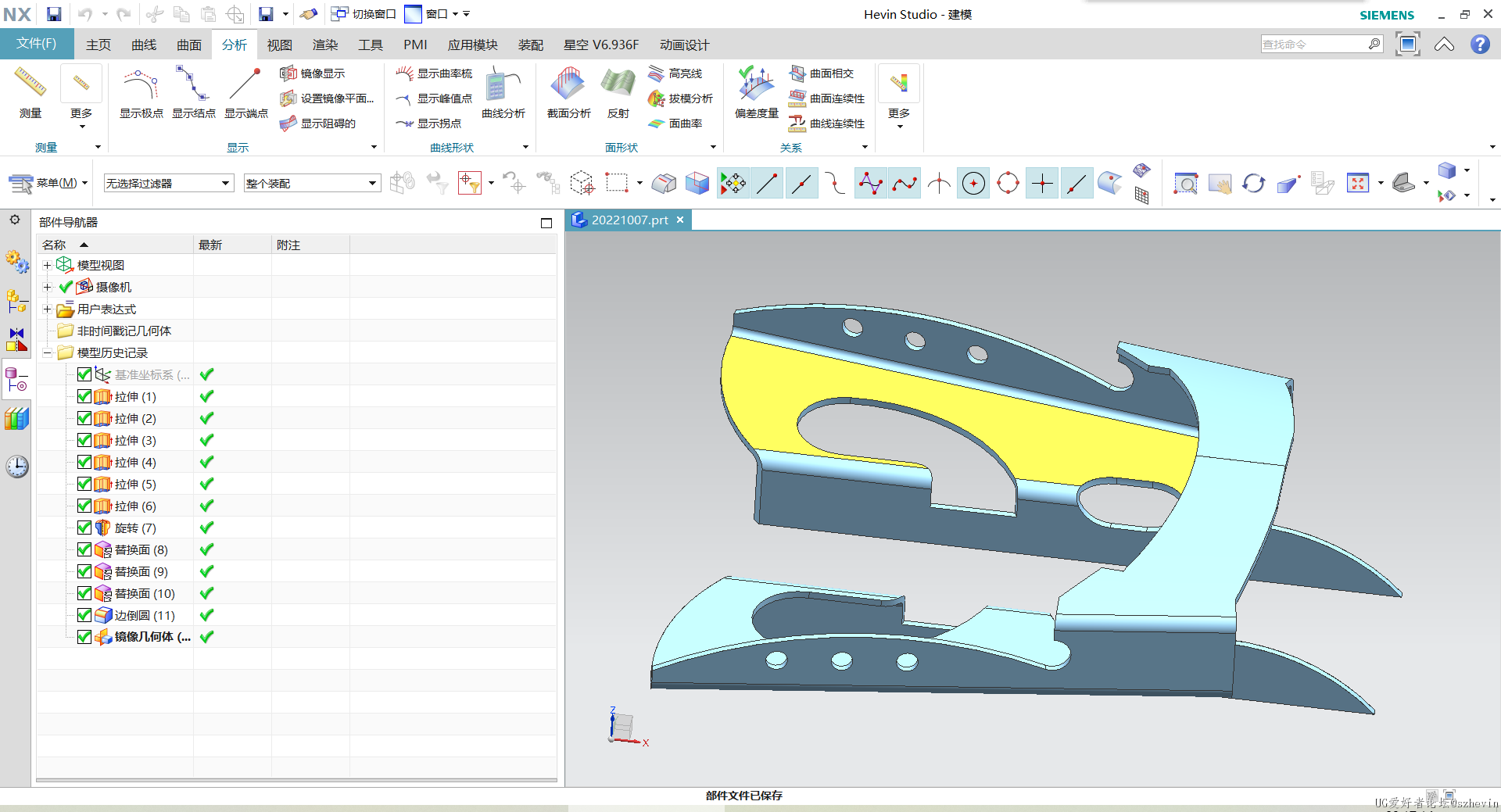Uncheck the 拉伸 (6) feature checkbox
The image size is (1501, 812).
84,506
